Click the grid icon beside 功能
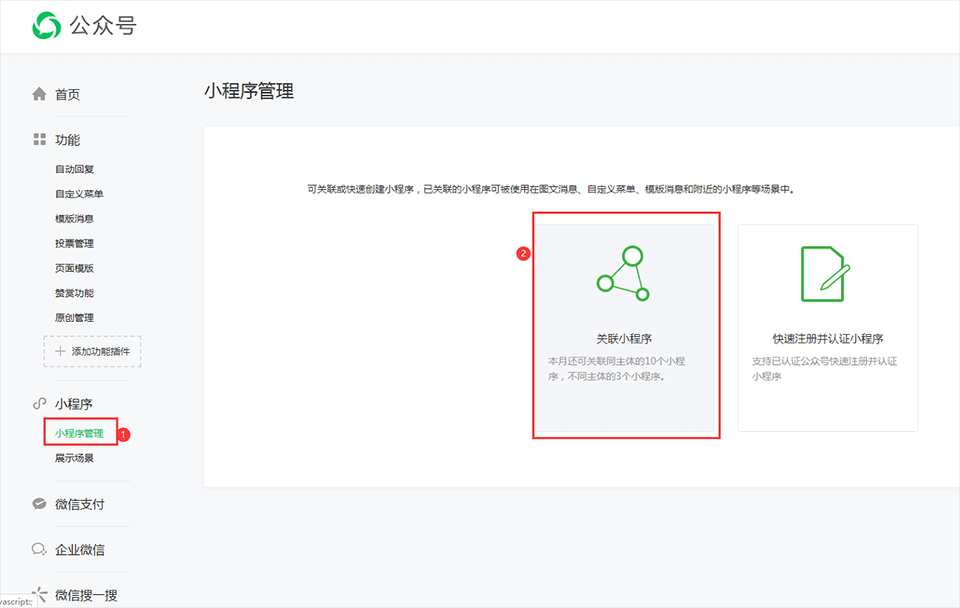960x608 pixels. click(x=39, y=140)
